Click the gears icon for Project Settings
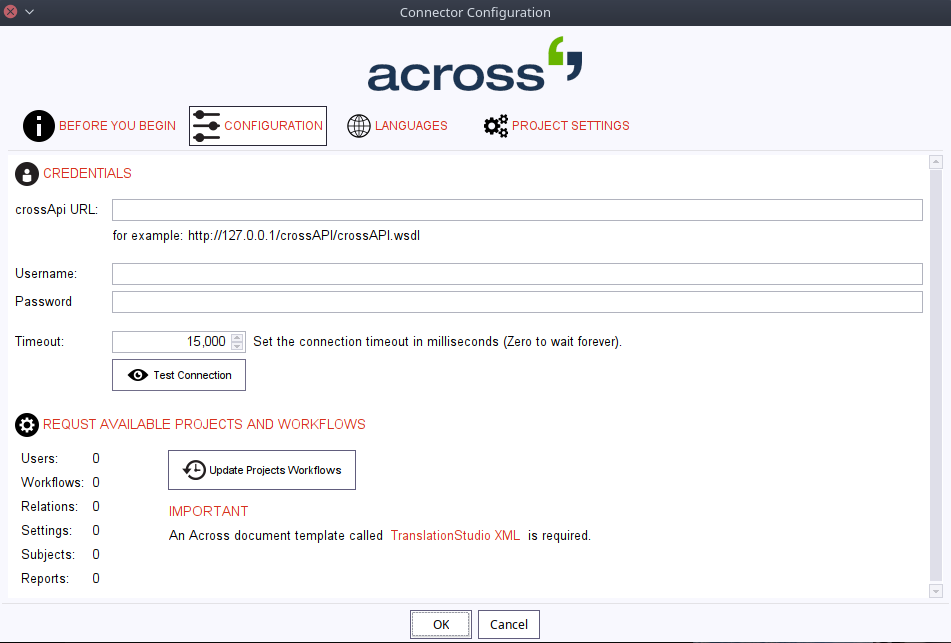 [x=496, y=126]
